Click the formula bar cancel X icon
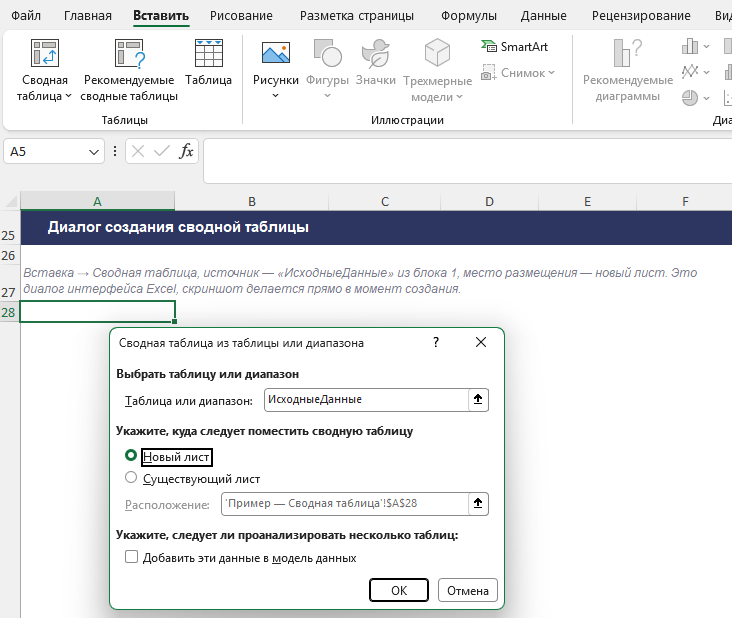The width and height of the screenshot is (732, 618). coord(138,151)
